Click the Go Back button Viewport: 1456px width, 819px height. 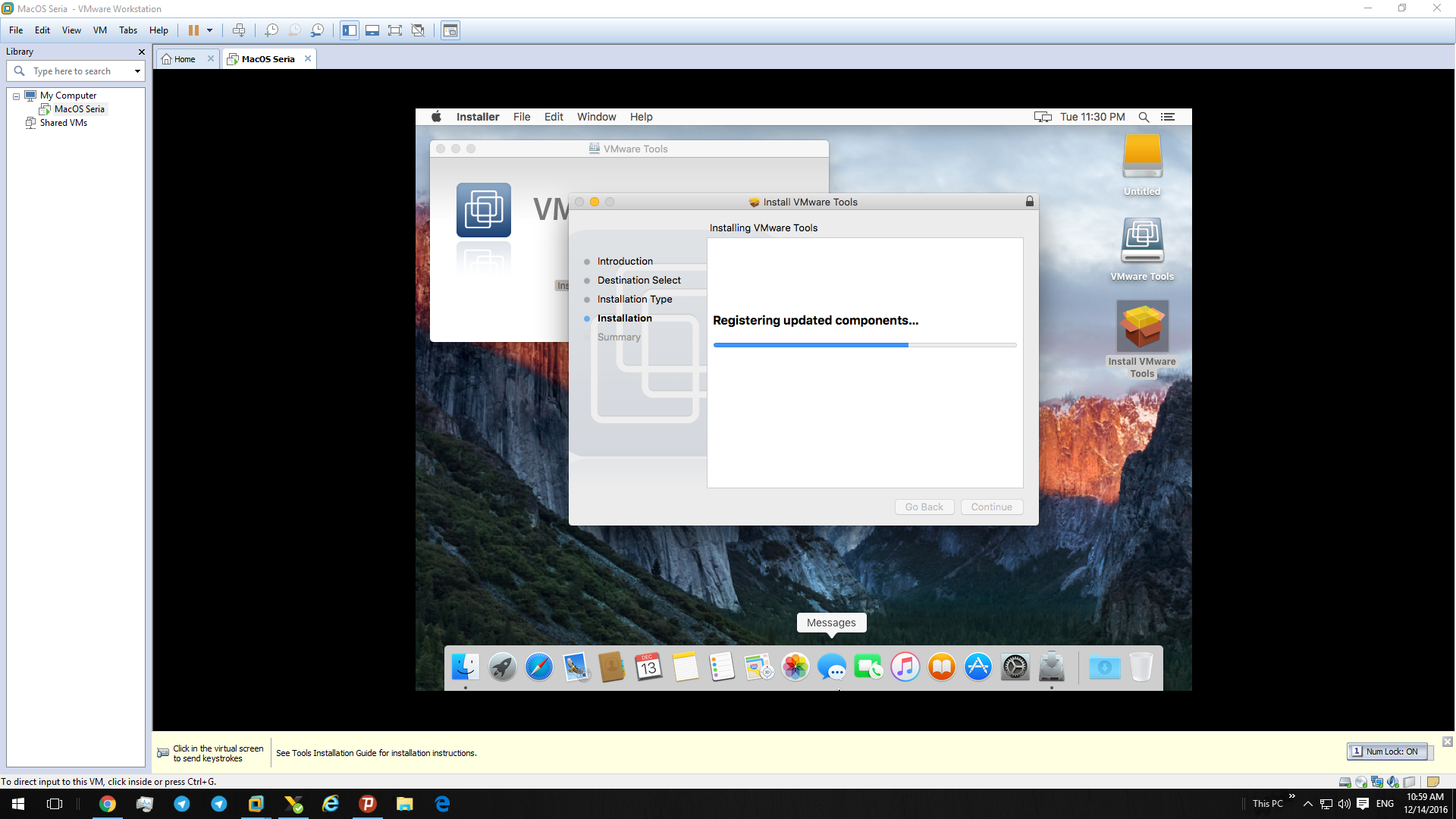tap(924, 507)
